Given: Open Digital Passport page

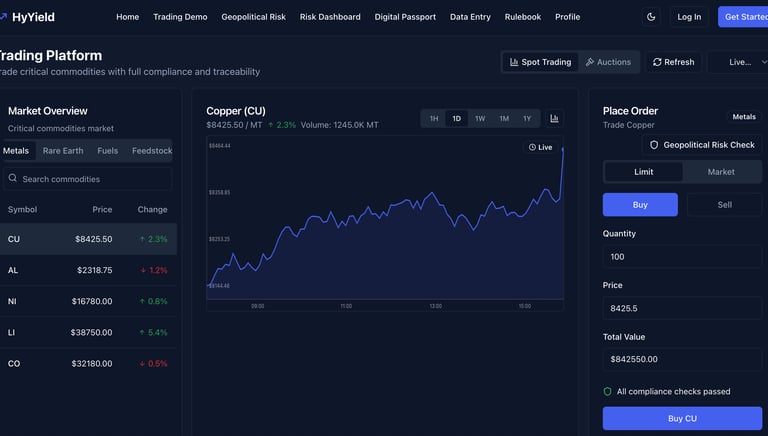Looking at the screenshot, I should pyautogui.click(x=405, y=17).
